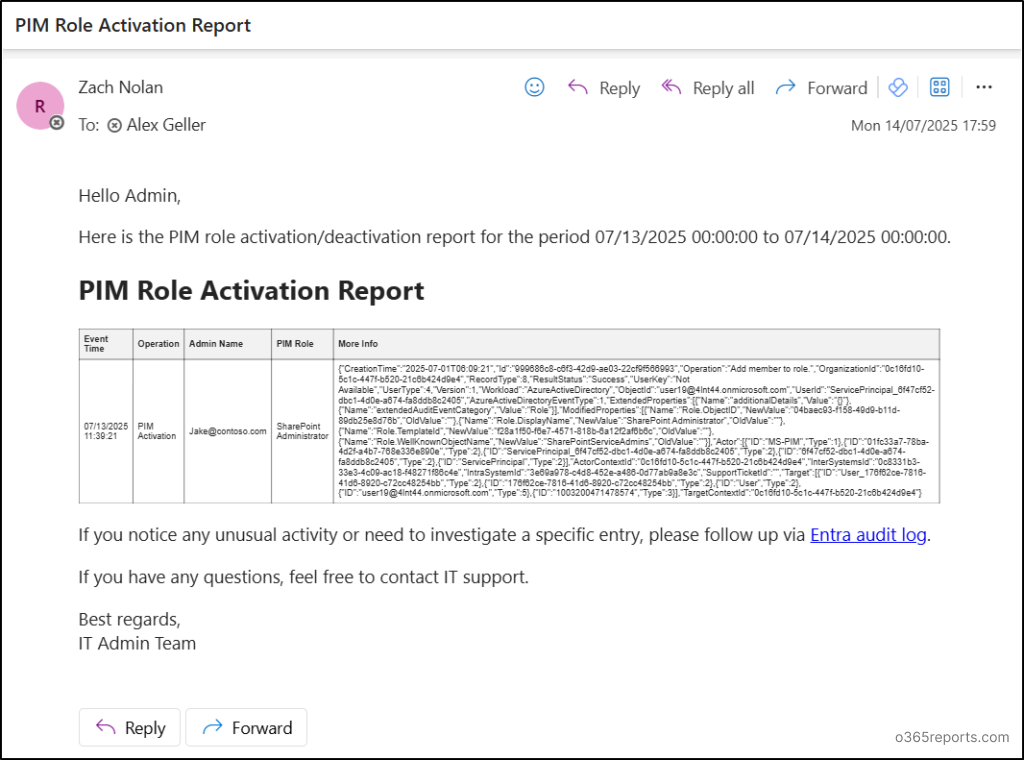Click the Copilot link icon beside Forward
The height and width of the screenshot is (760, 1024).
898,87
